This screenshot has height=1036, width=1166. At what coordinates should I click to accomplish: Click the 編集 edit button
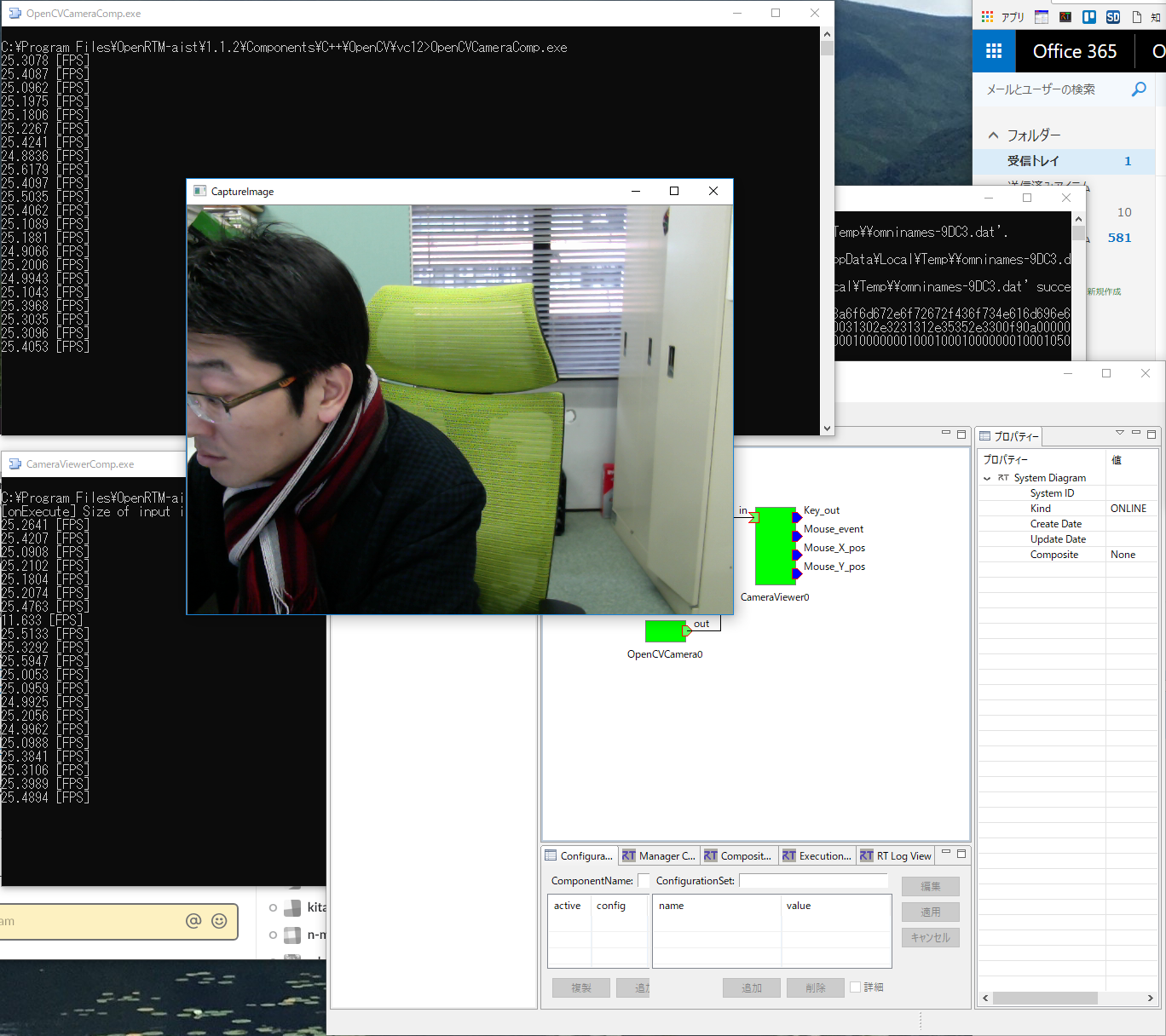coord(931,886)
